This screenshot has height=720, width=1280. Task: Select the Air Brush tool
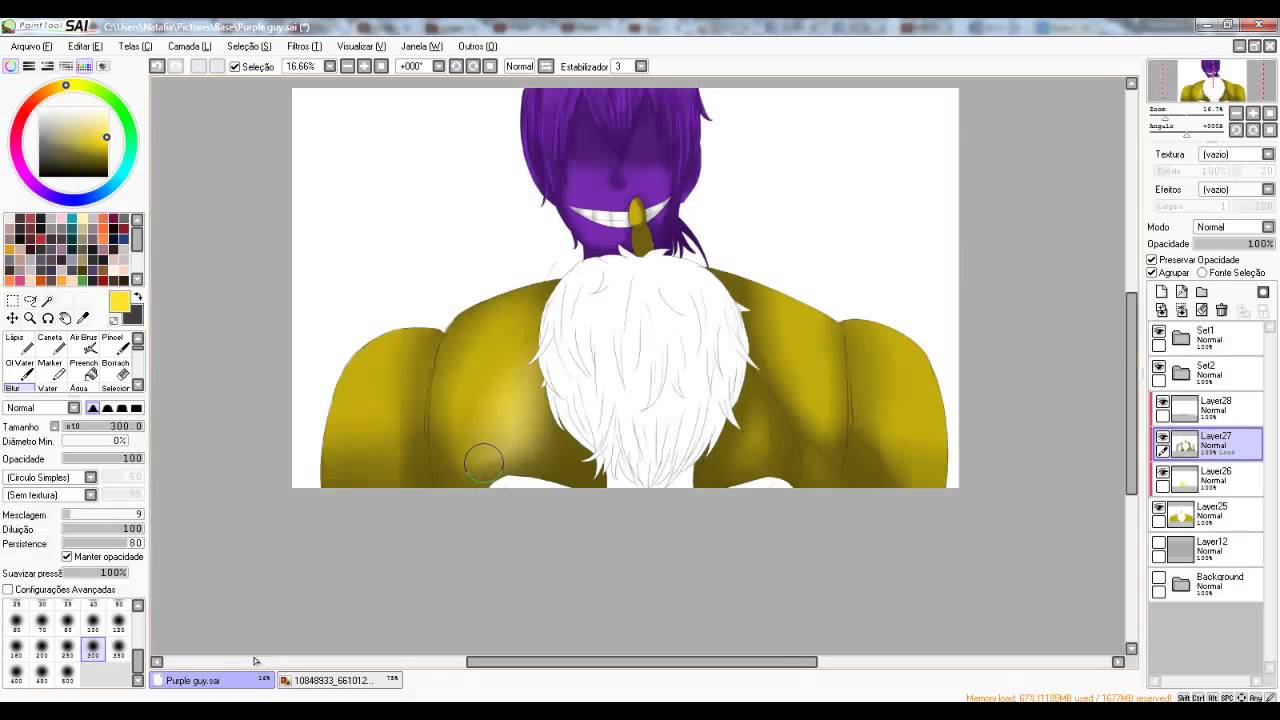(x=83, y=344)
